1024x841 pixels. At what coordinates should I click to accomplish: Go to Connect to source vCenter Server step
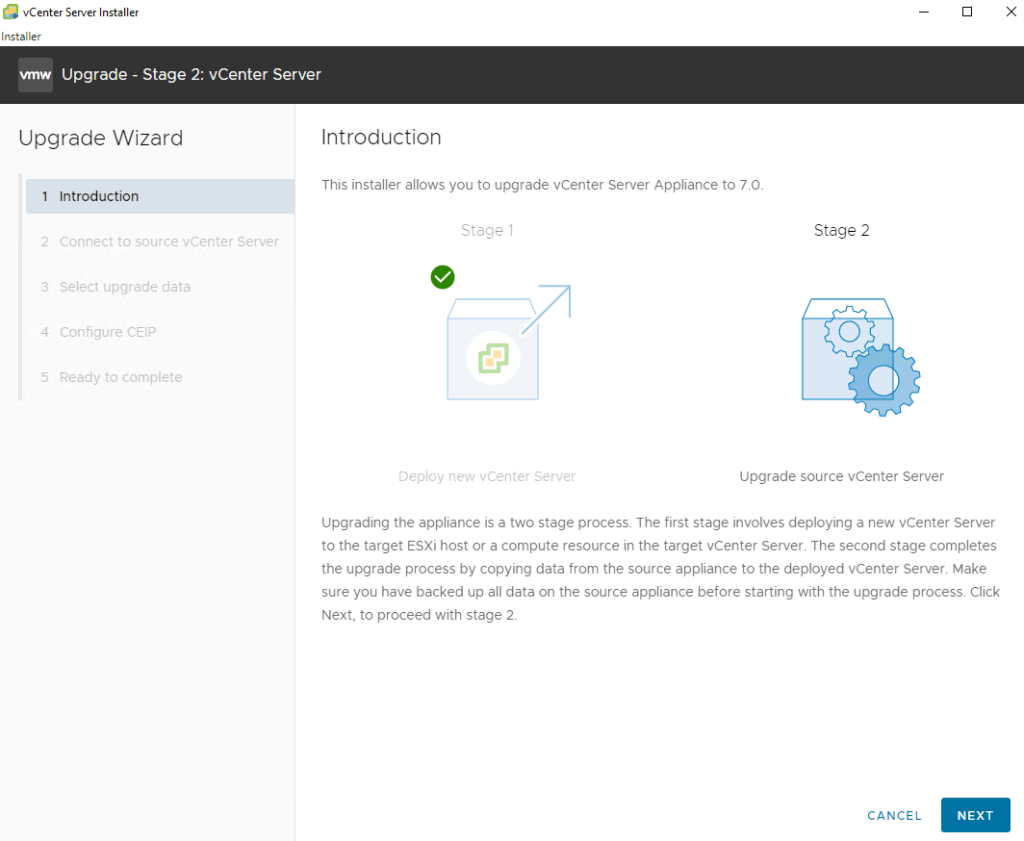[x=168, y=241]
